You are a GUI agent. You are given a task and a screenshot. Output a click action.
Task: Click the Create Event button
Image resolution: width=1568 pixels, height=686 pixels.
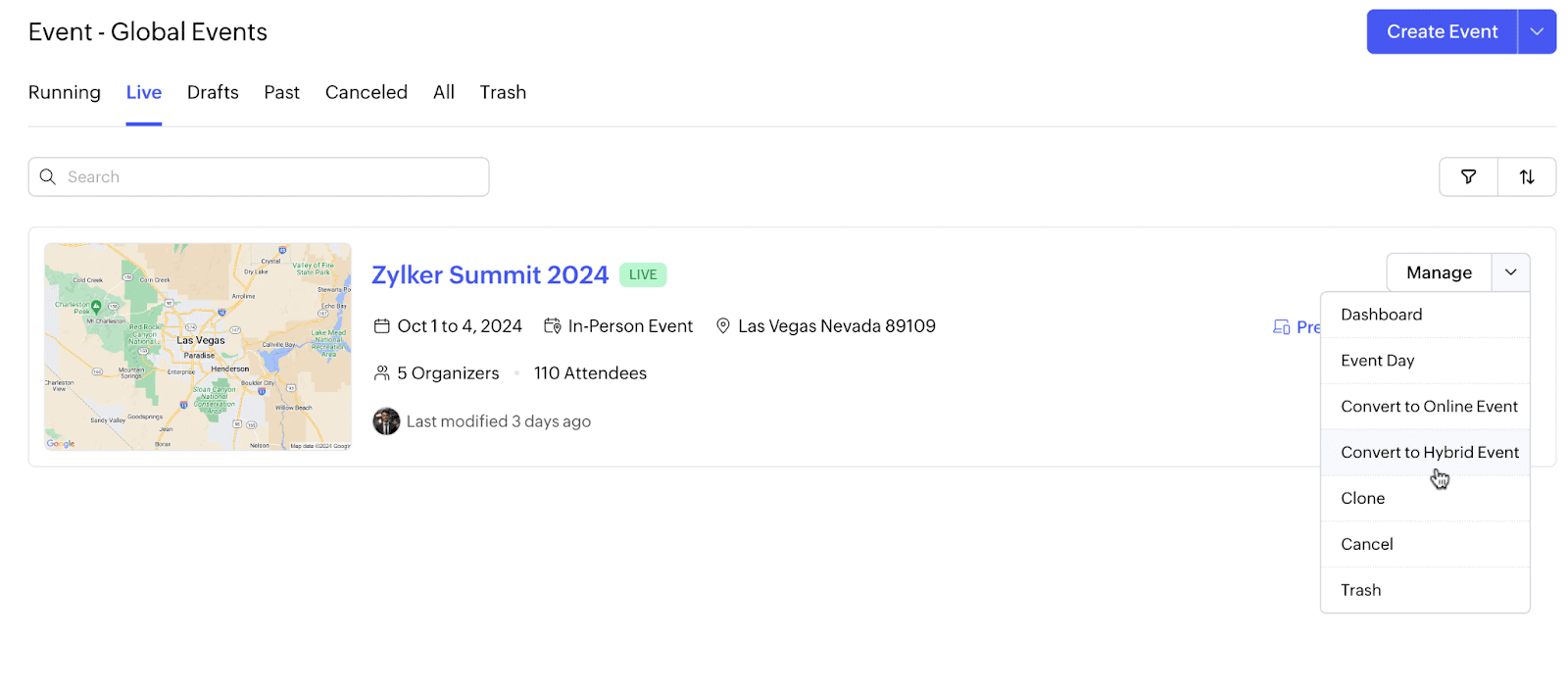click(x=1441, y=30)
